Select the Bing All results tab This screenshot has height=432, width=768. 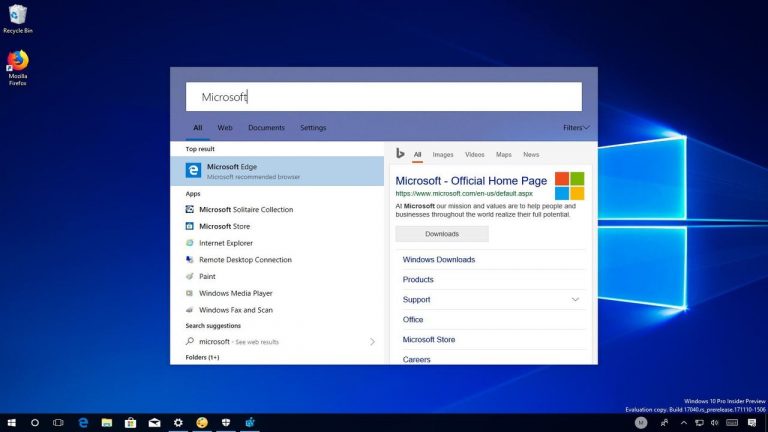(x=417, y=154)
